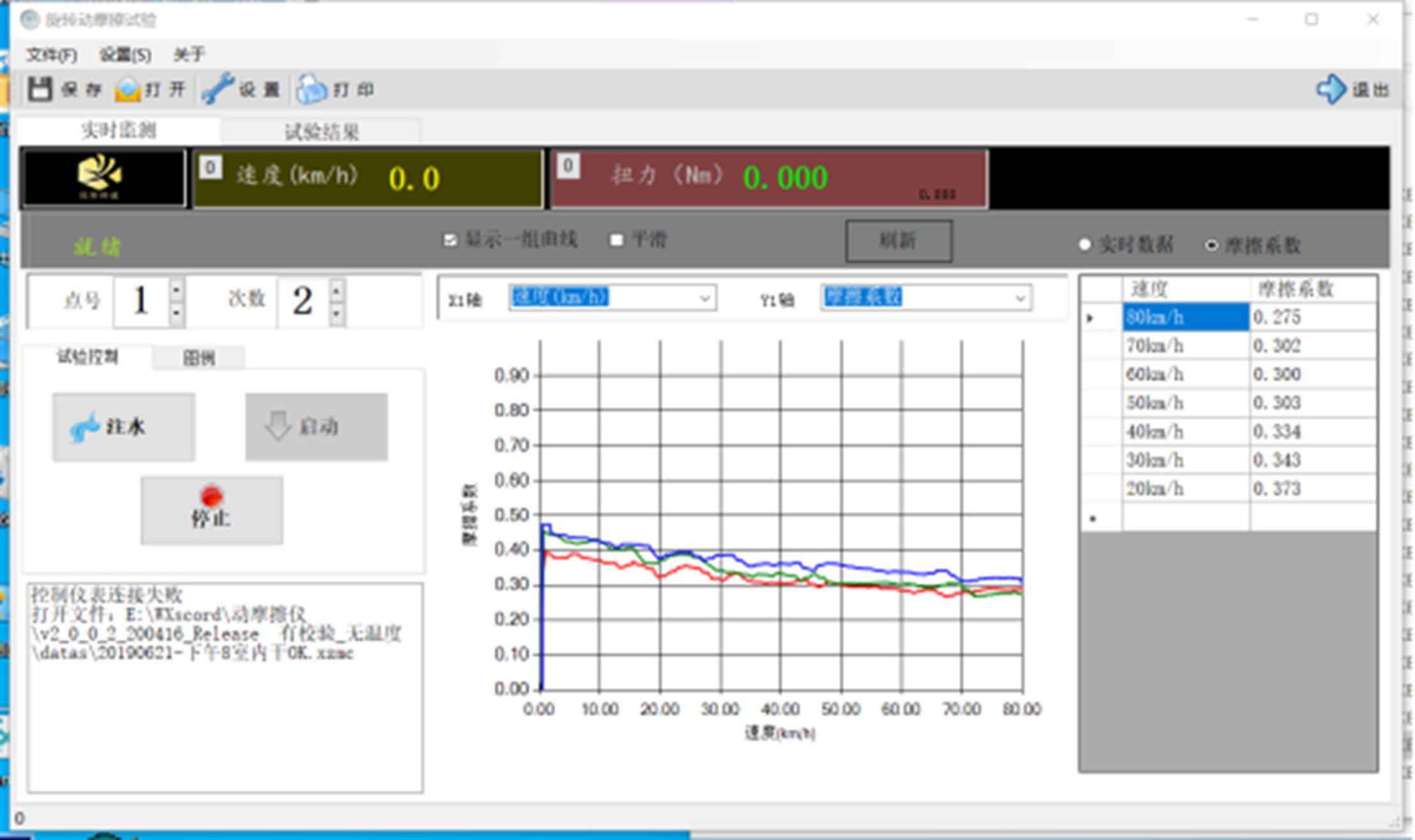This screenshot has height=840, width=1415.
Task: Select the friction coefficient (摩擦系数) radio button
Action: pos(1211,245)
